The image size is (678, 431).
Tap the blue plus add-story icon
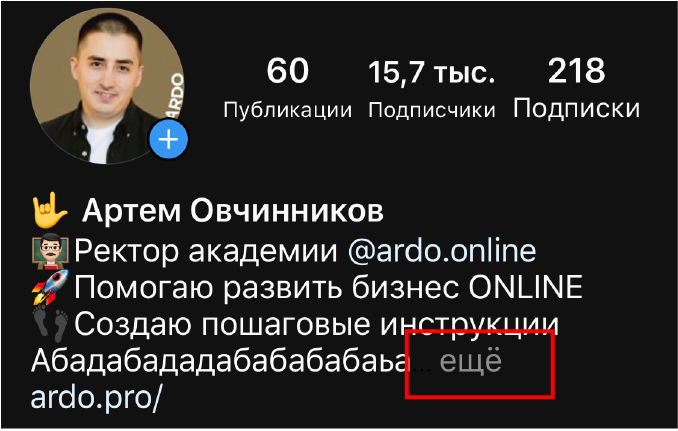point(169,139)
